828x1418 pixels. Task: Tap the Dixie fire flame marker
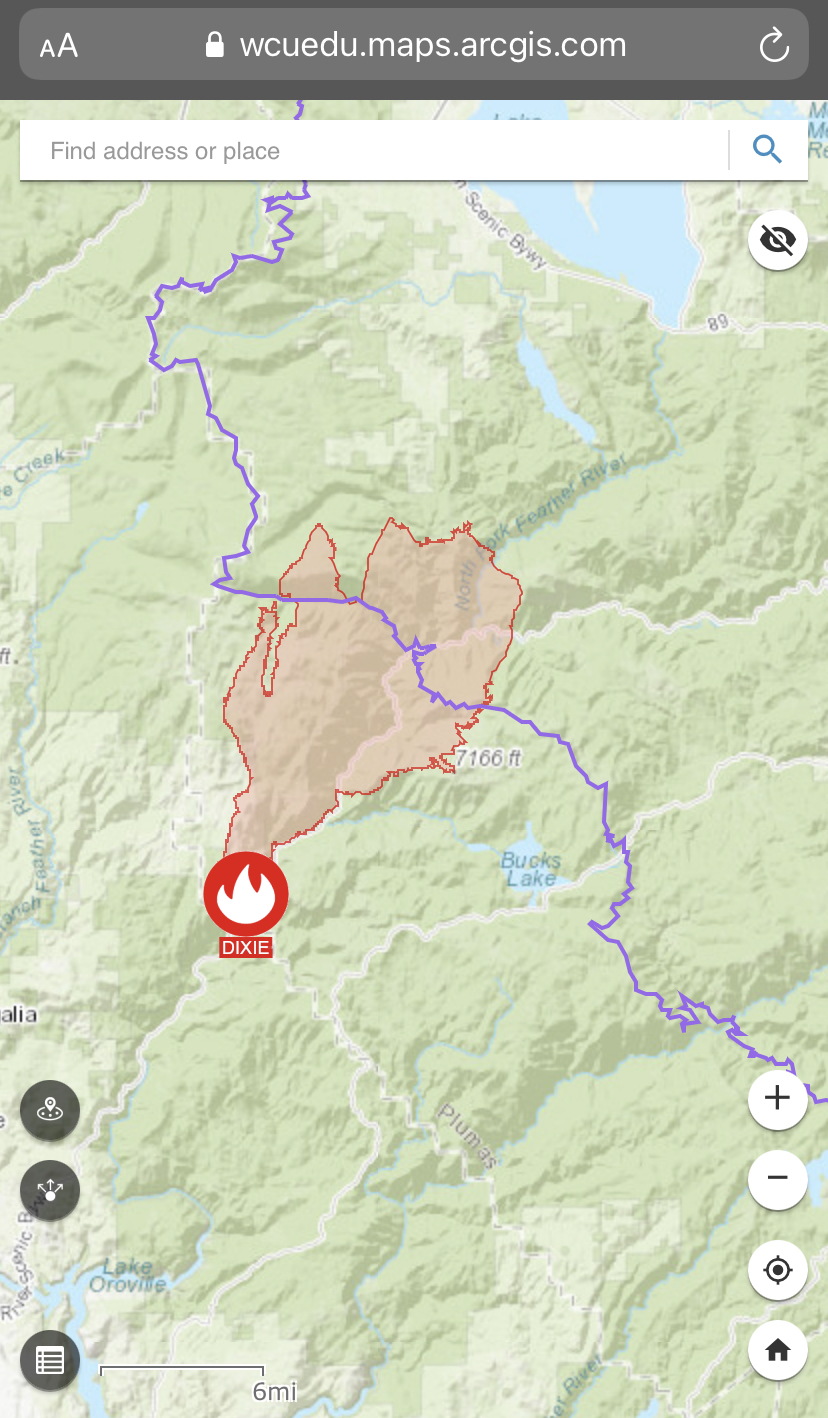click(x=246, y=894)
